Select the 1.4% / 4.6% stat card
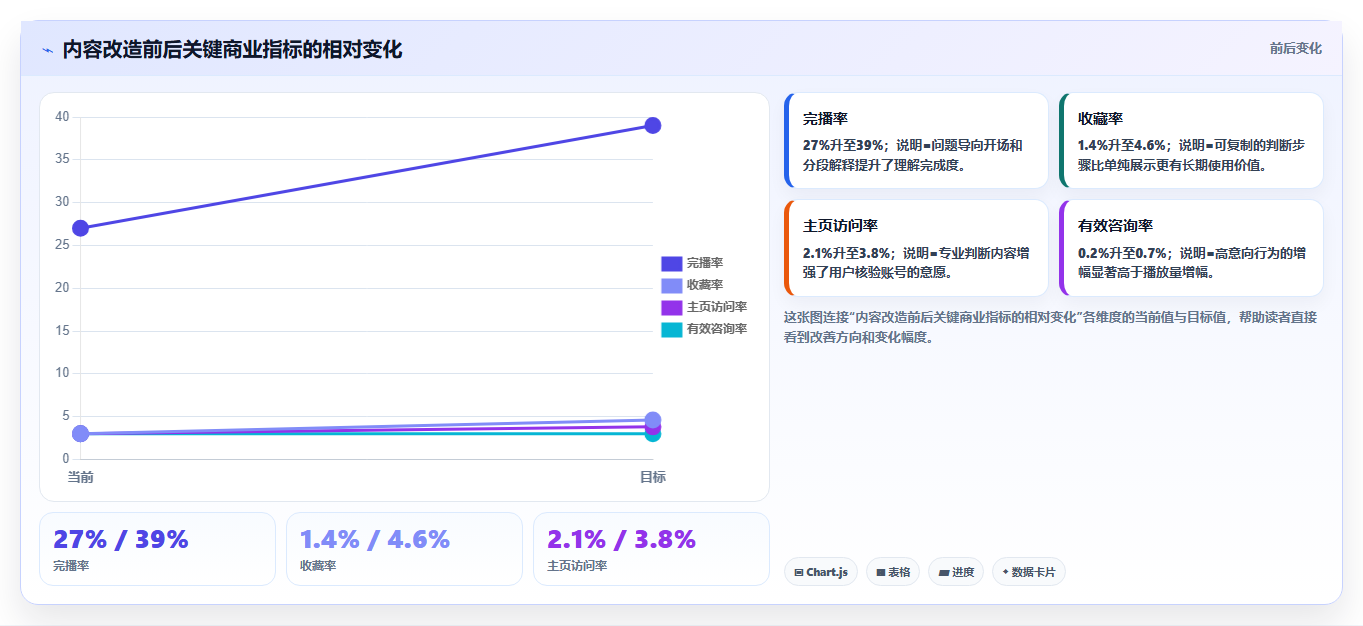Screen dimensions: 1363x626 [x=404, y=549]
